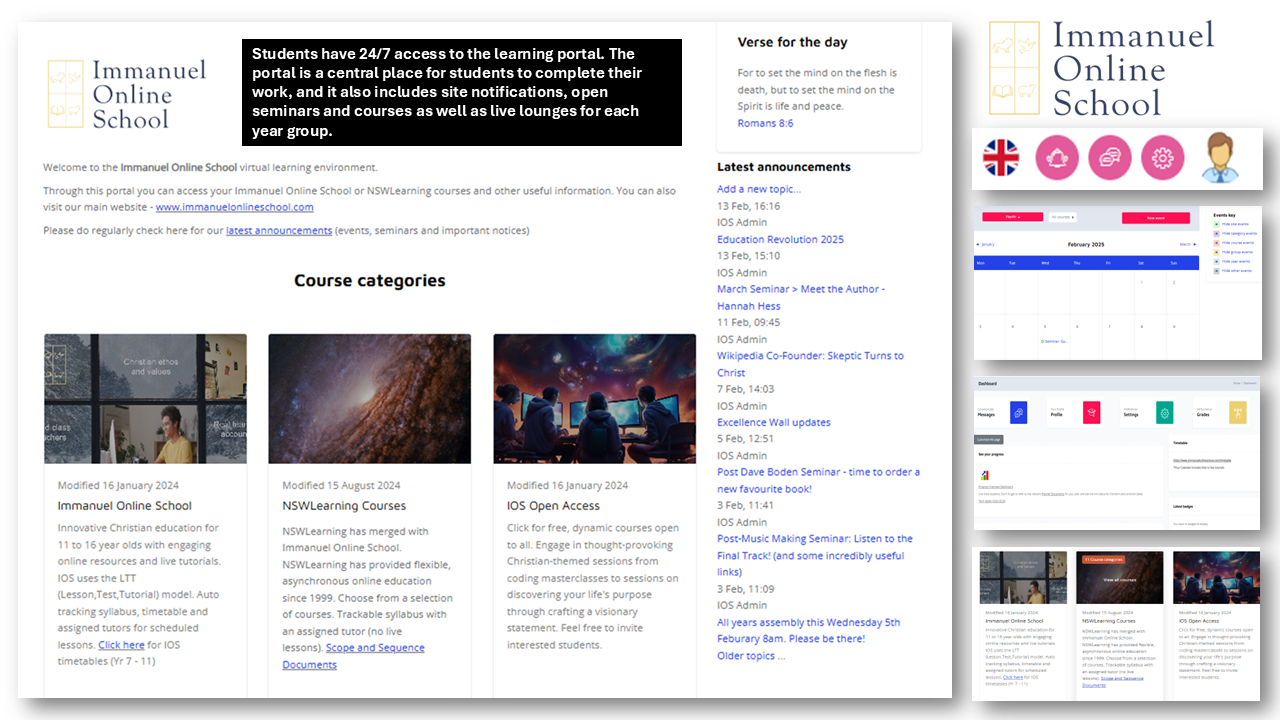Click the Events key heading

point(1224,215)
